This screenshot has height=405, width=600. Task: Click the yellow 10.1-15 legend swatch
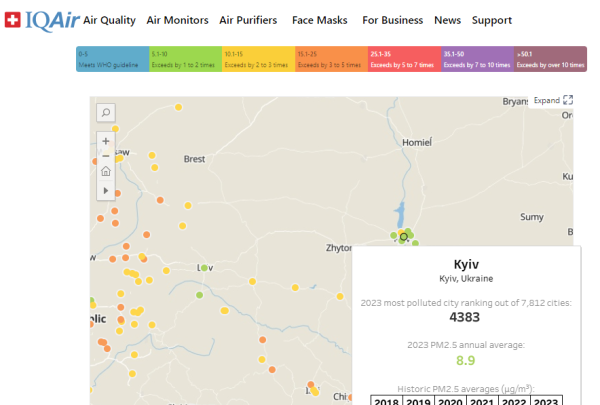click(258, 60)
